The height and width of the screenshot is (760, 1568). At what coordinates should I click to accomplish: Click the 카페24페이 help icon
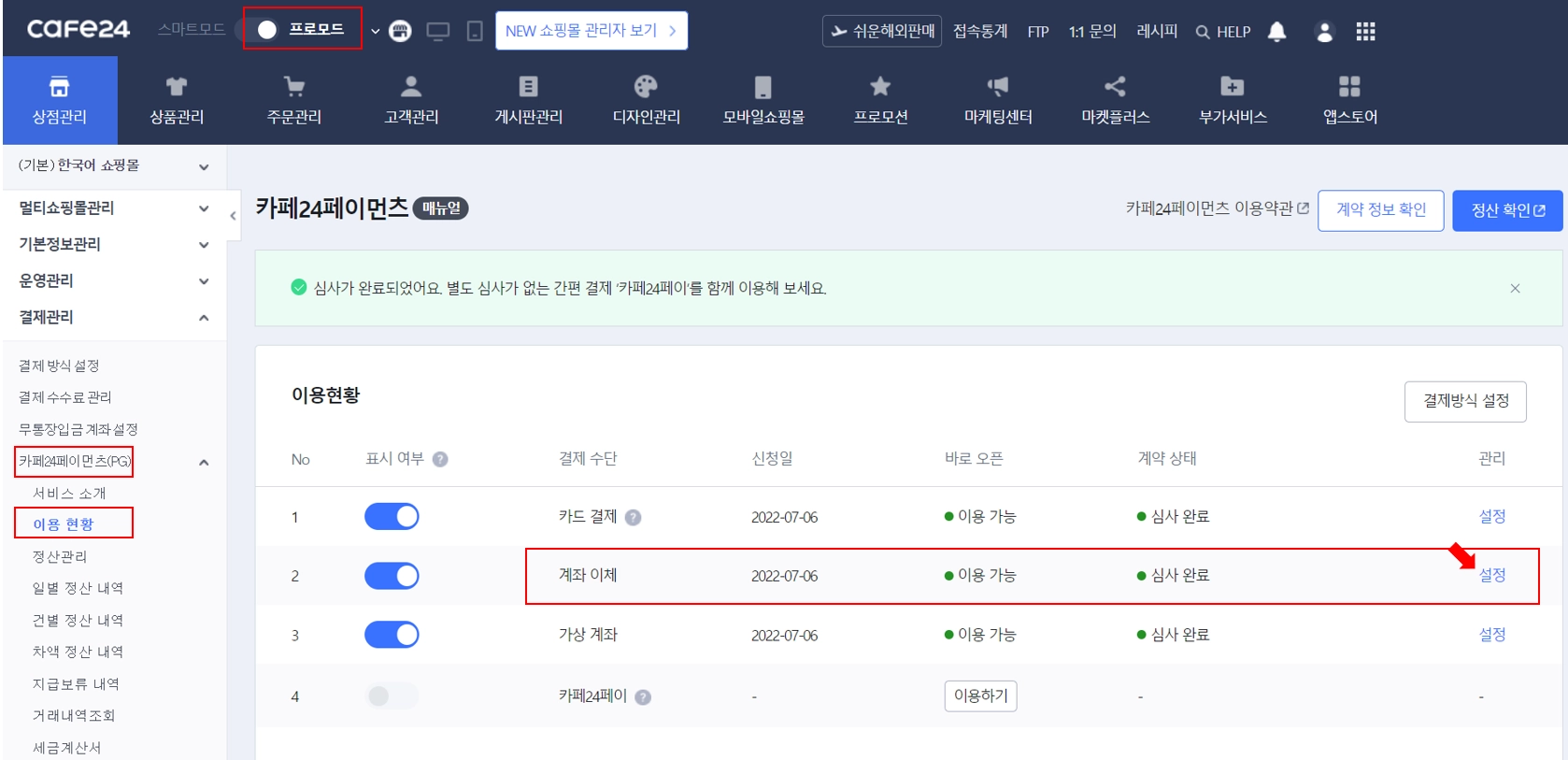point(643,696)
